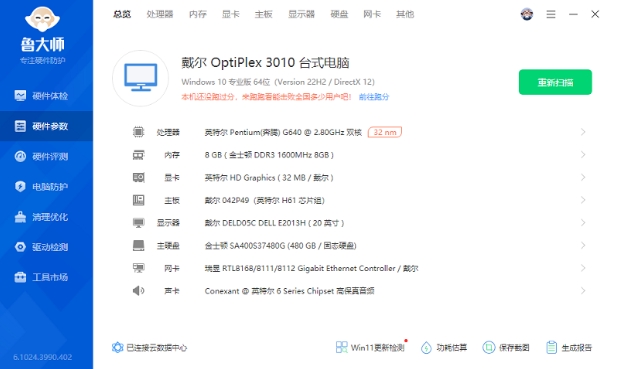Click the 保存截图 screenshot icon
The image size is (618, 369).
tap(489, 347)
